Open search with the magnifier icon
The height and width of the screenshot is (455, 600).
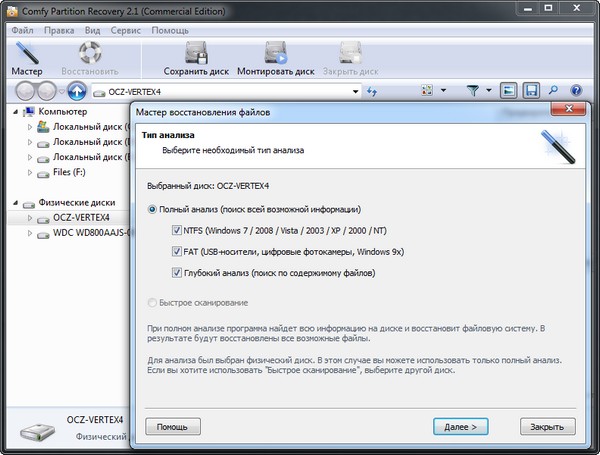(x=553, y=90)
